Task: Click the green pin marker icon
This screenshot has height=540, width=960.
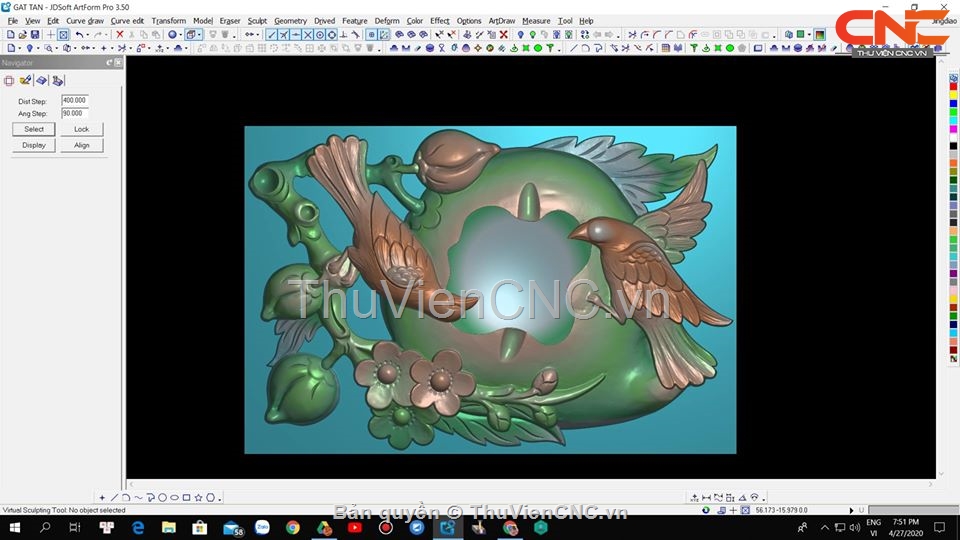Action: coord(533,35)
